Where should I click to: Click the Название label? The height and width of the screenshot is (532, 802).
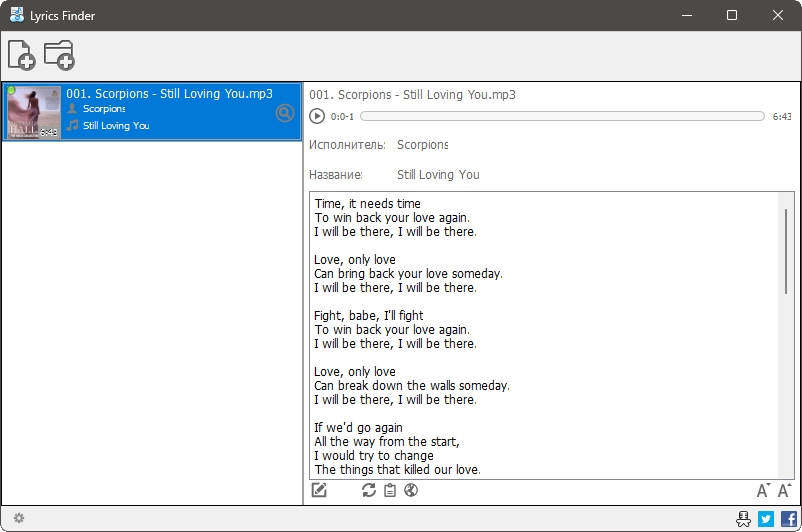pos(336,174)
